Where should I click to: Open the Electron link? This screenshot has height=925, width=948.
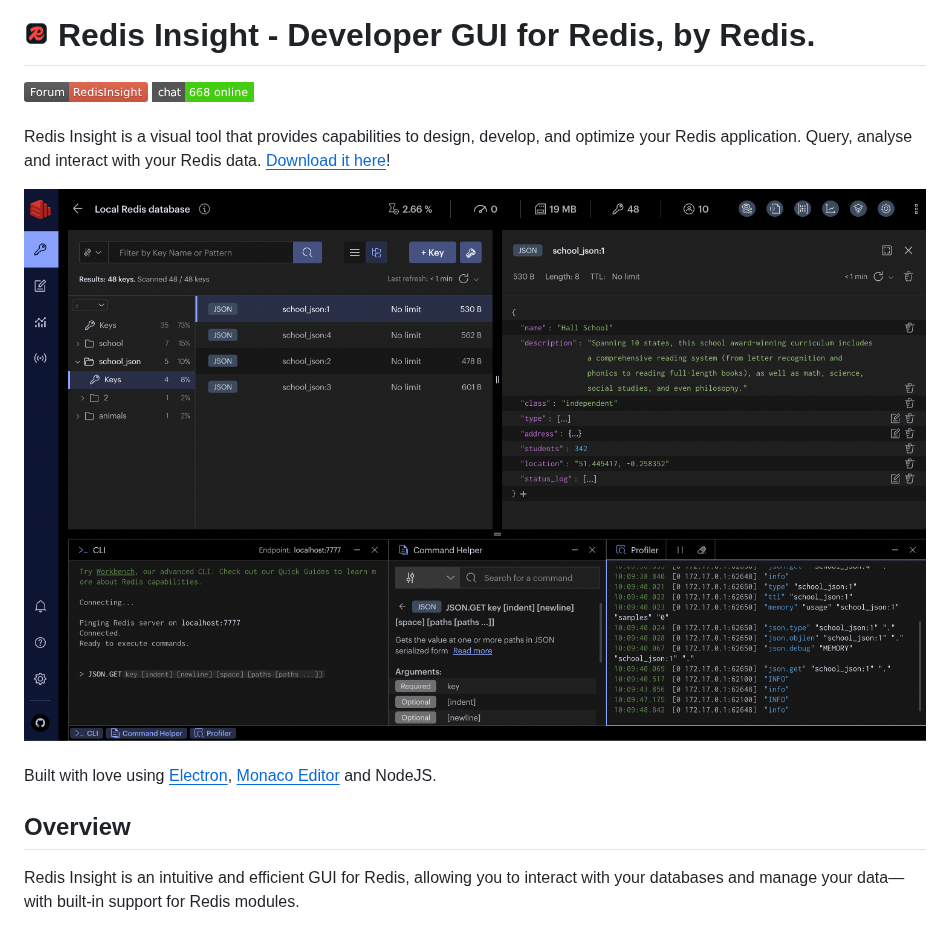(198, 776)
